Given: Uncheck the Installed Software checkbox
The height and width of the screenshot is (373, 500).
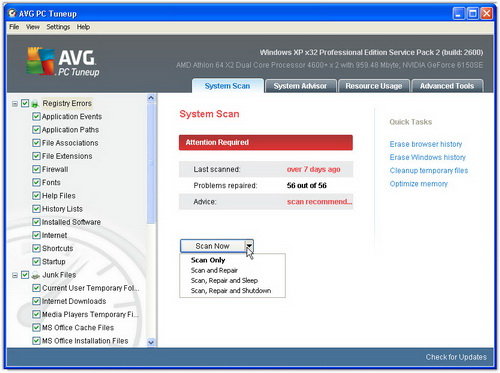Looking at the screenshot, I should click(x=36, y=222).
